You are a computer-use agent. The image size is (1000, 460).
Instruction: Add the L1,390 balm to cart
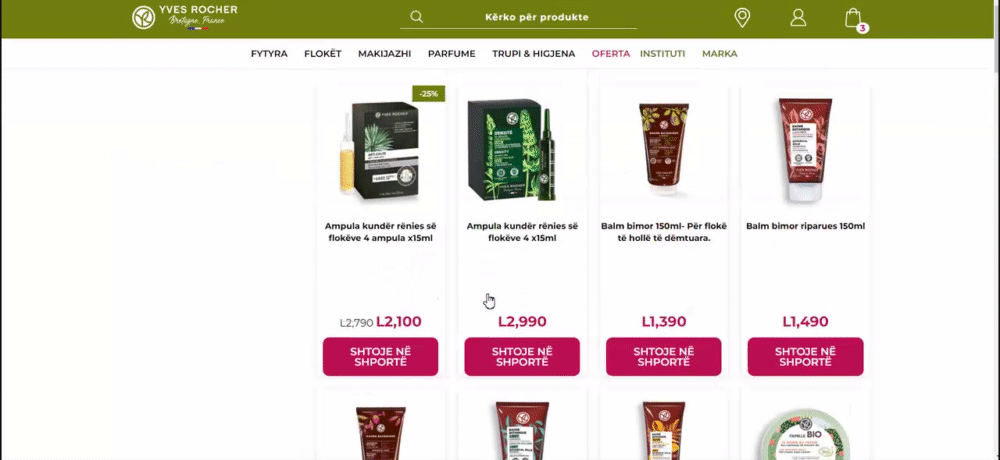663,357
